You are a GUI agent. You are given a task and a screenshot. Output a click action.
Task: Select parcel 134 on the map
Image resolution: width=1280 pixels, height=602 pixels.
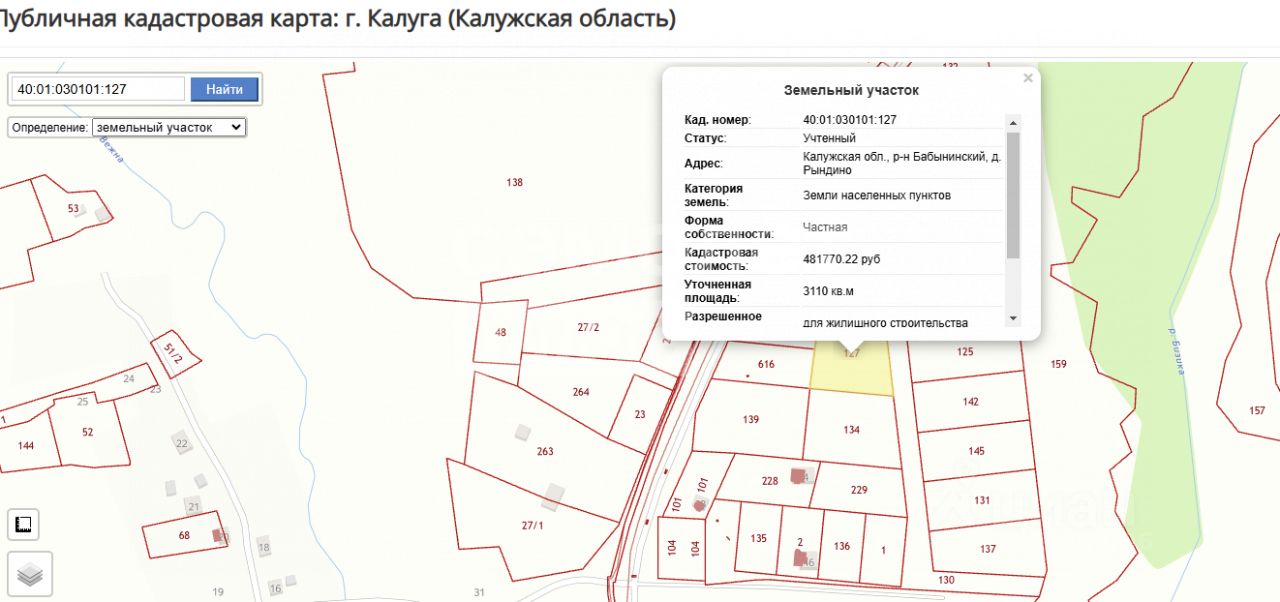[x=850, y=430]
